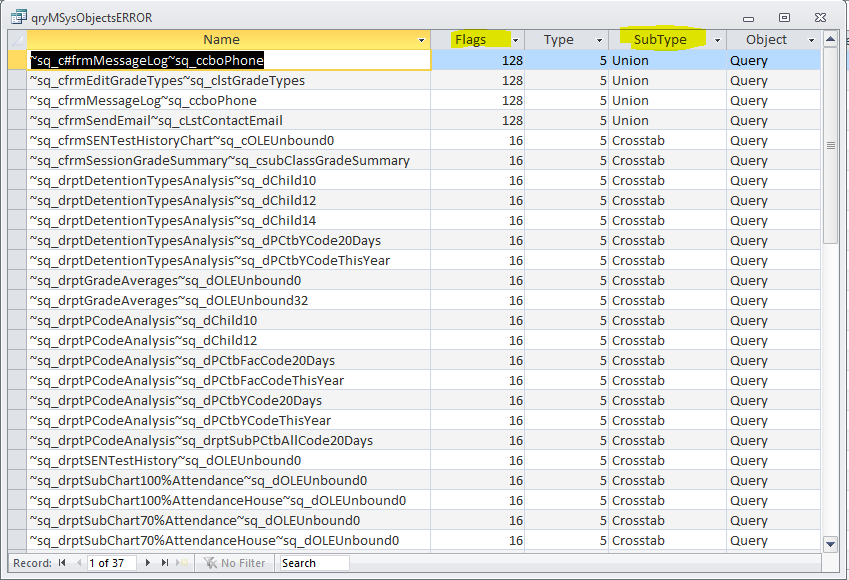Click the current record number box
The width and height of the screenshot is (849, 580).
coord(112,563)
